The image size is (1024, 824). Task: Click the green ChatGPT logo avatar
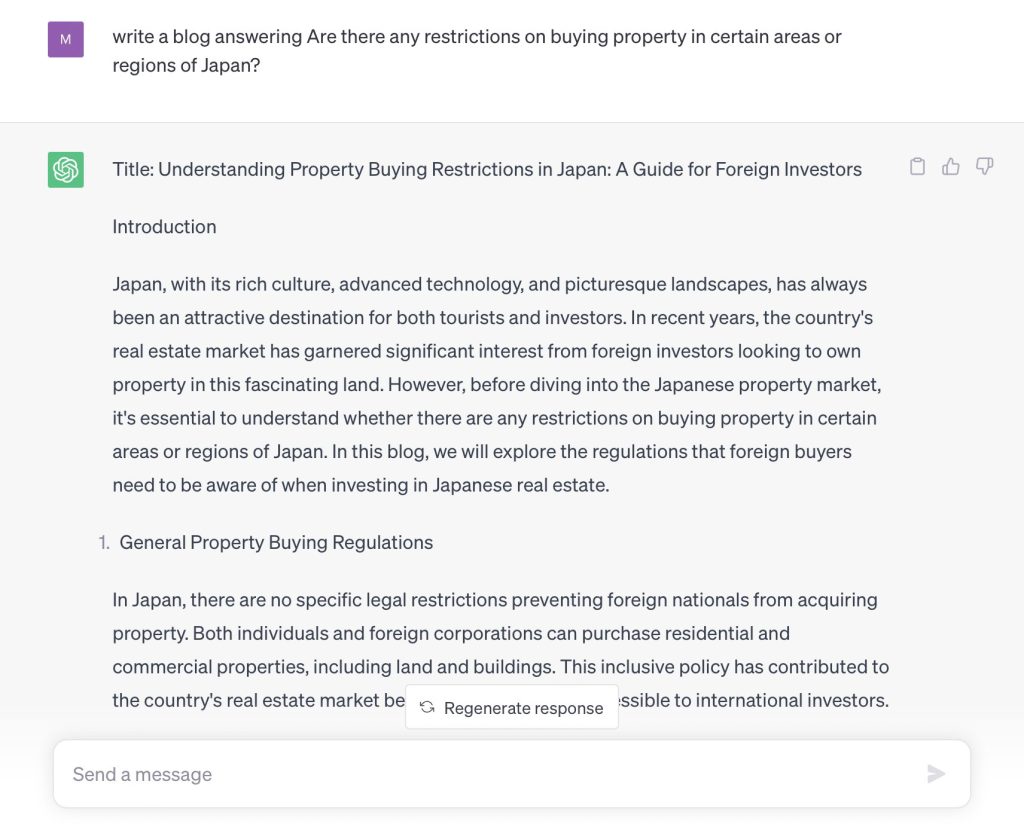click(x=65, y=170)
